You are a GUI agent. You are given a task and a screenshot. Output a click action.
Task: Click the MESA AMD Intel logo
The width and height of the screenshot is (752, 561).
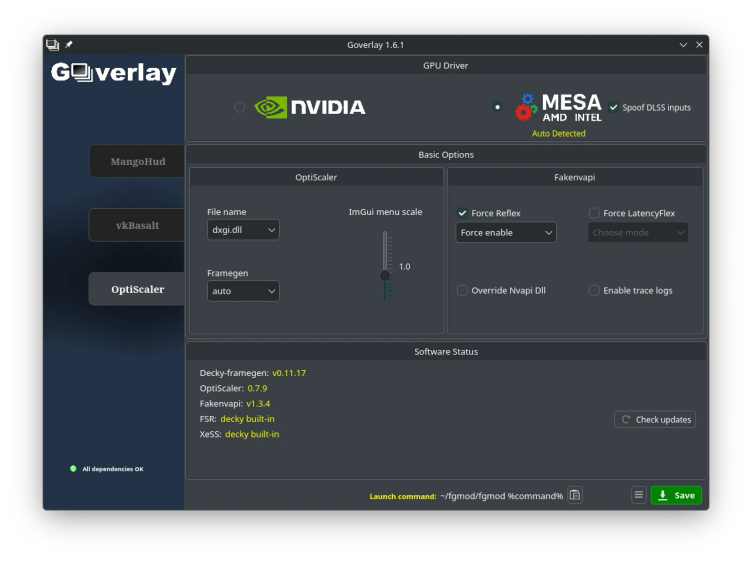point(558,107)
